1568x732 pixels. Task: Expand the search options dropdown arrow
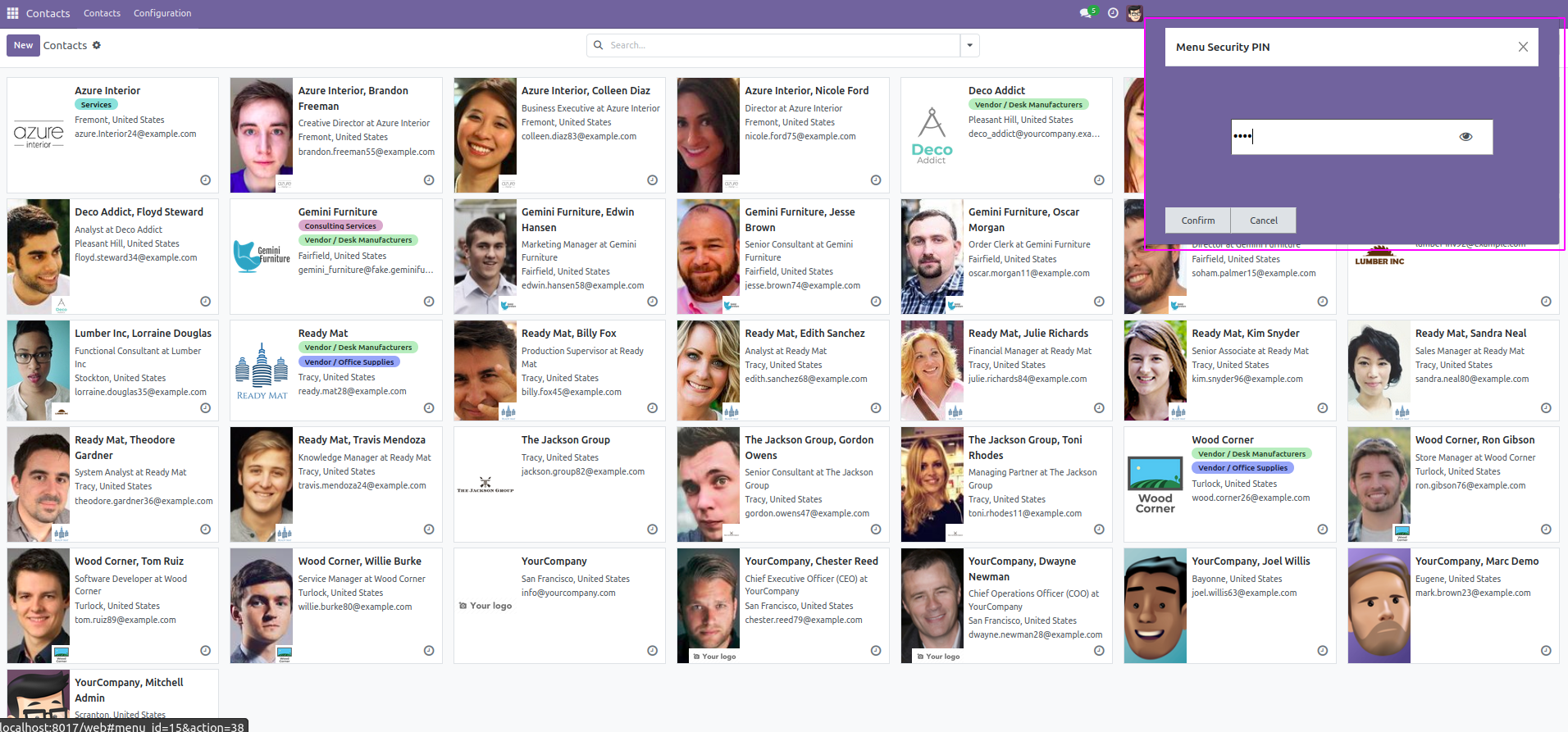tap(970, 45)
